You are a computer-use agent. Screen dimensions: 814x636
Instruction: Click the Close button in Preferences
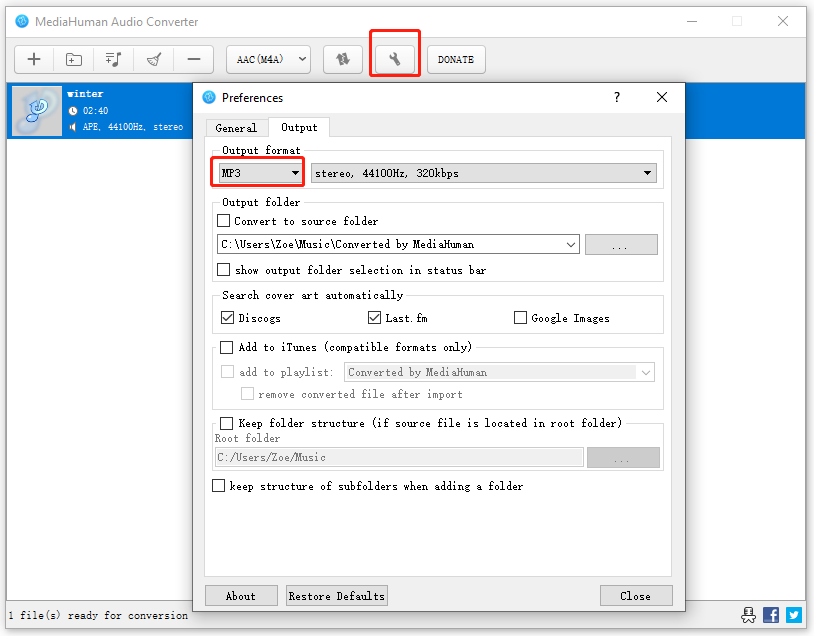pyautogui.click(x=636, y=596)
